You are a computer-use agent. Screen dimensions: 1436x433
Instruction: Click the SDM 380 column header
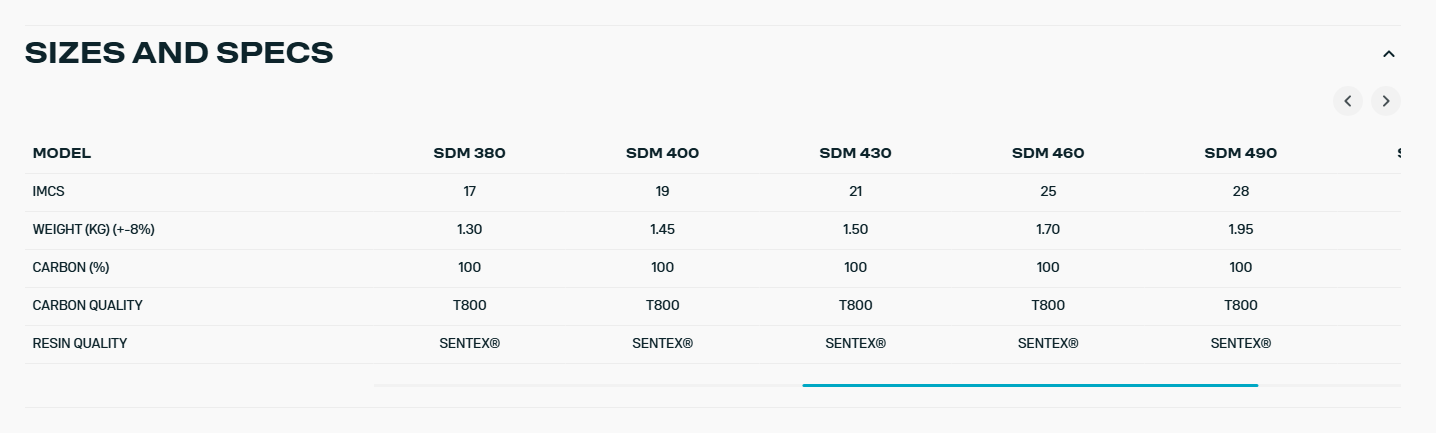click(469, 154)
